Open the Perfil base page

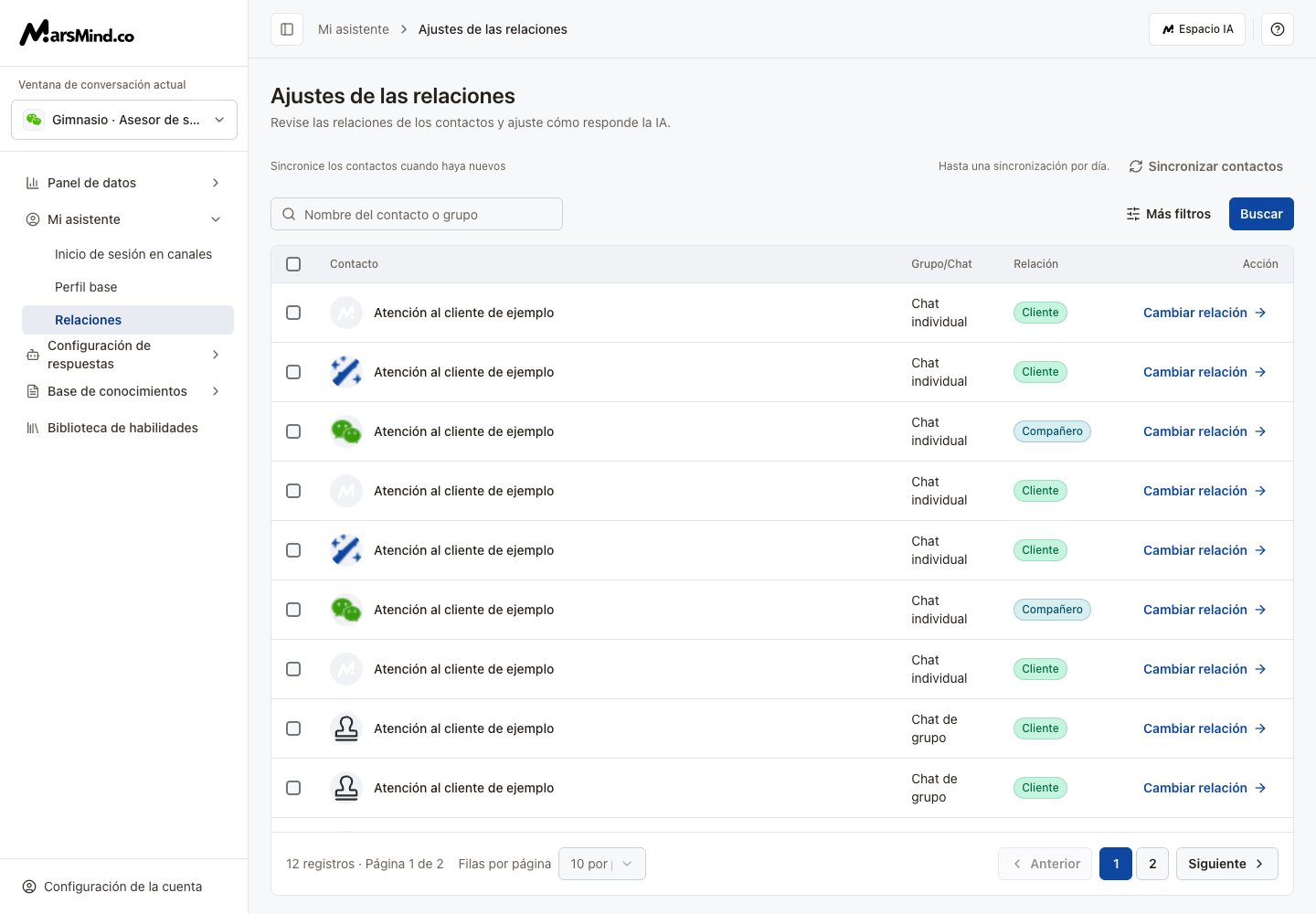tap(86, 287)
